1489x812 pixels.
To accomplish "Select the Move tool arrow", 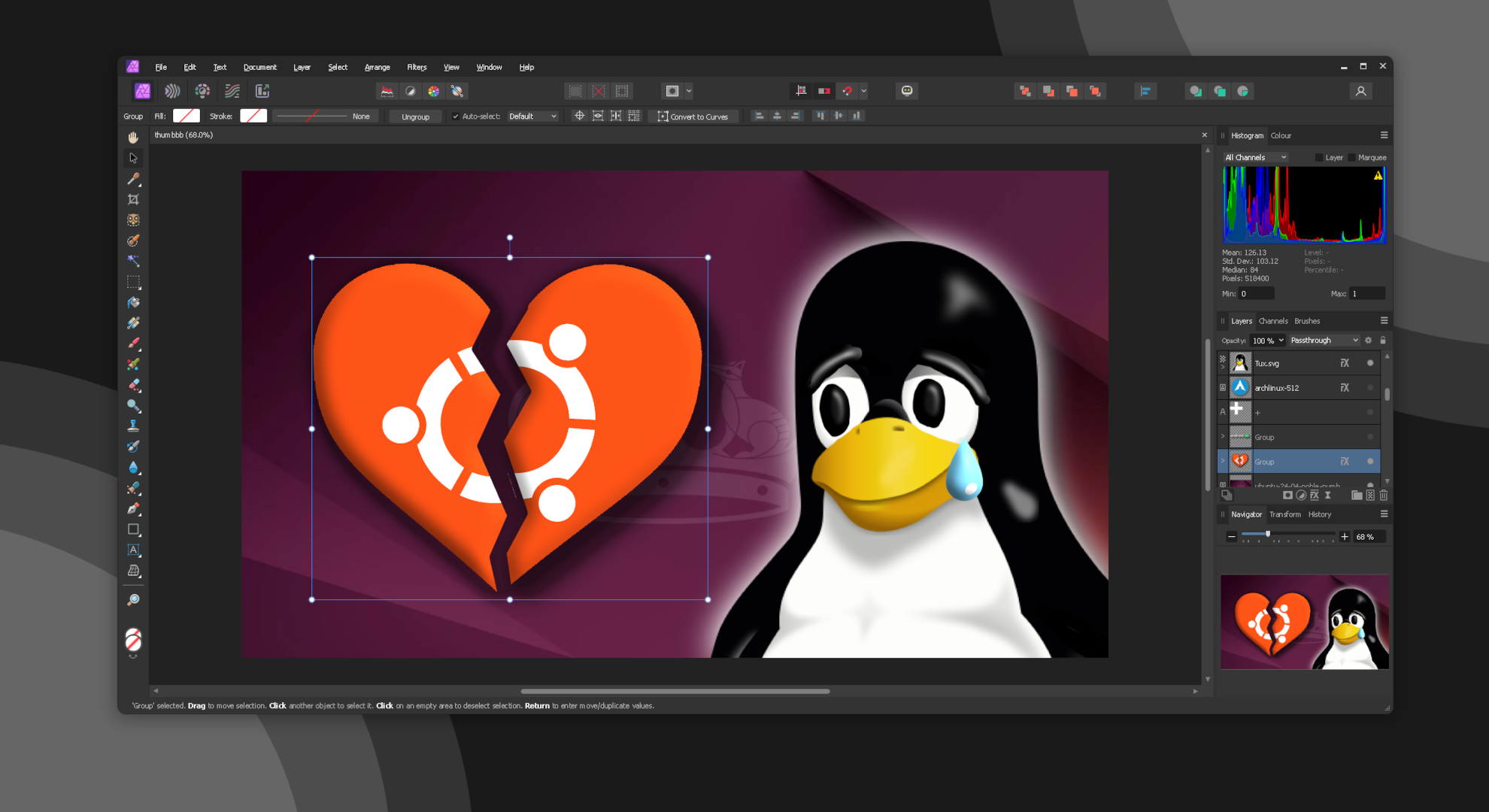I will (133, 158).
